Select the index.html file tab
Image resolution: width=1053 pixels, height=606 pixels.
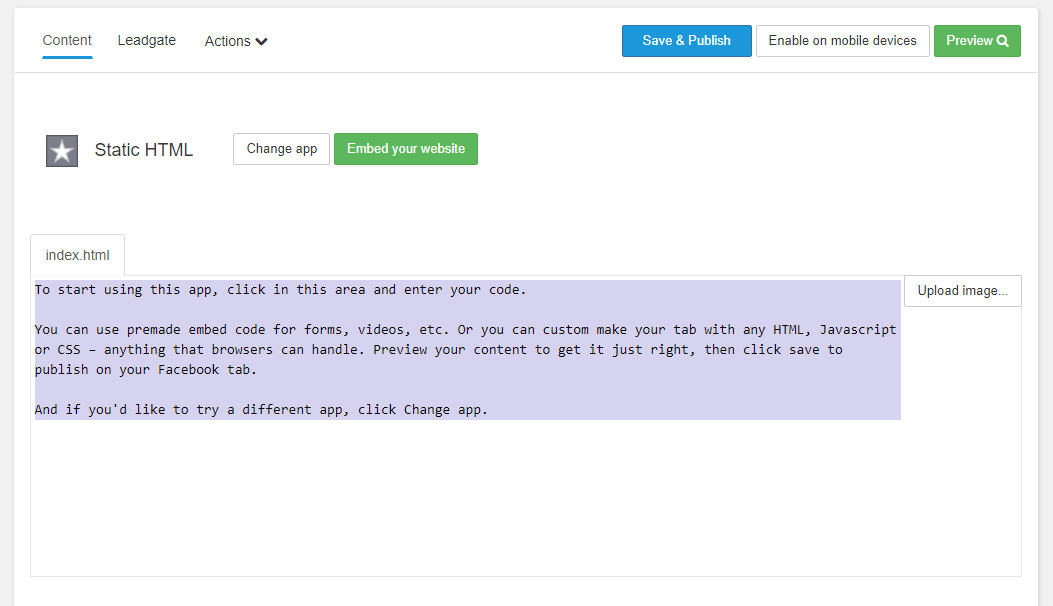click(77, 255)
